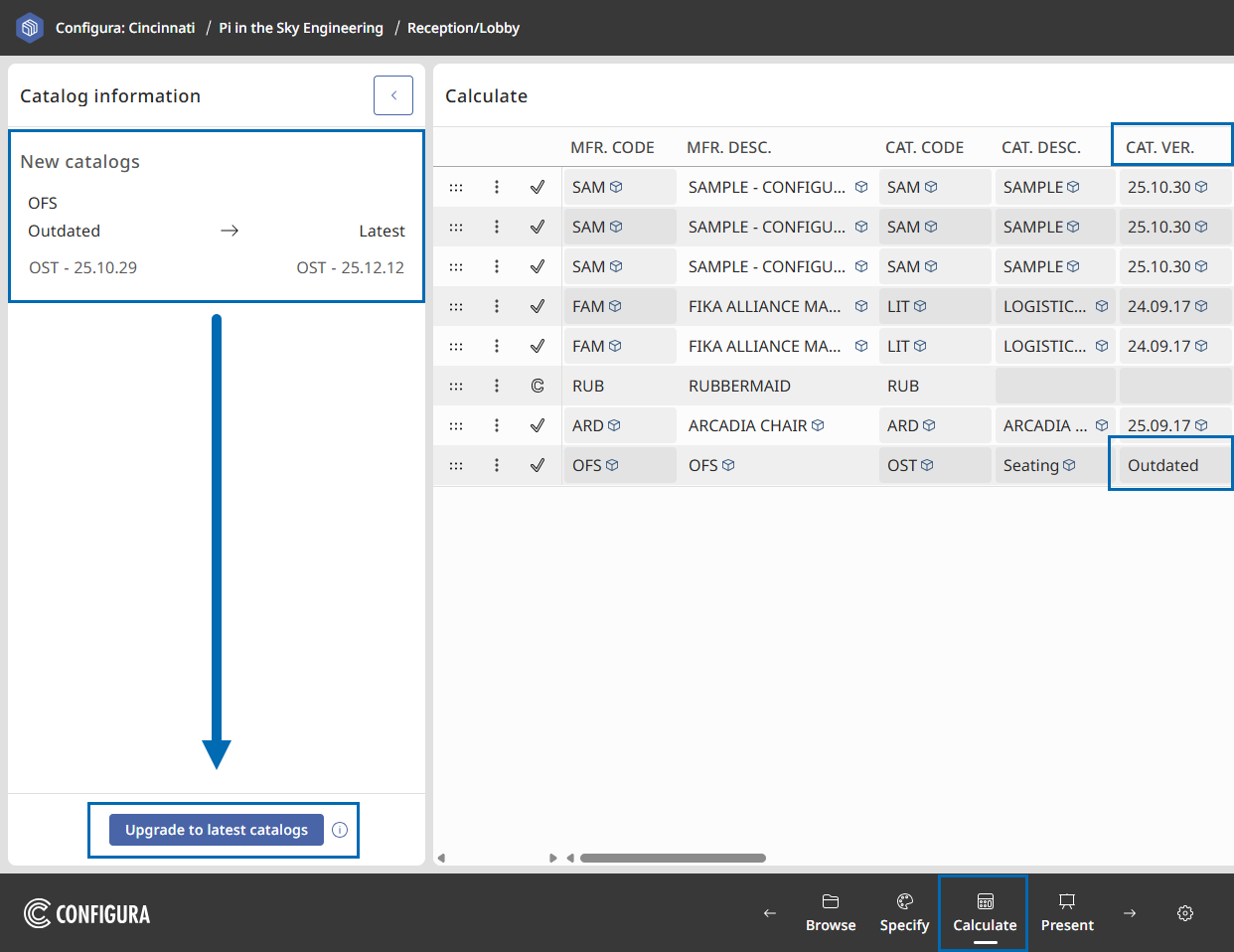Switch to the Calculate tab
Screen dimensions: 1234x952
(x=985, y=913)
